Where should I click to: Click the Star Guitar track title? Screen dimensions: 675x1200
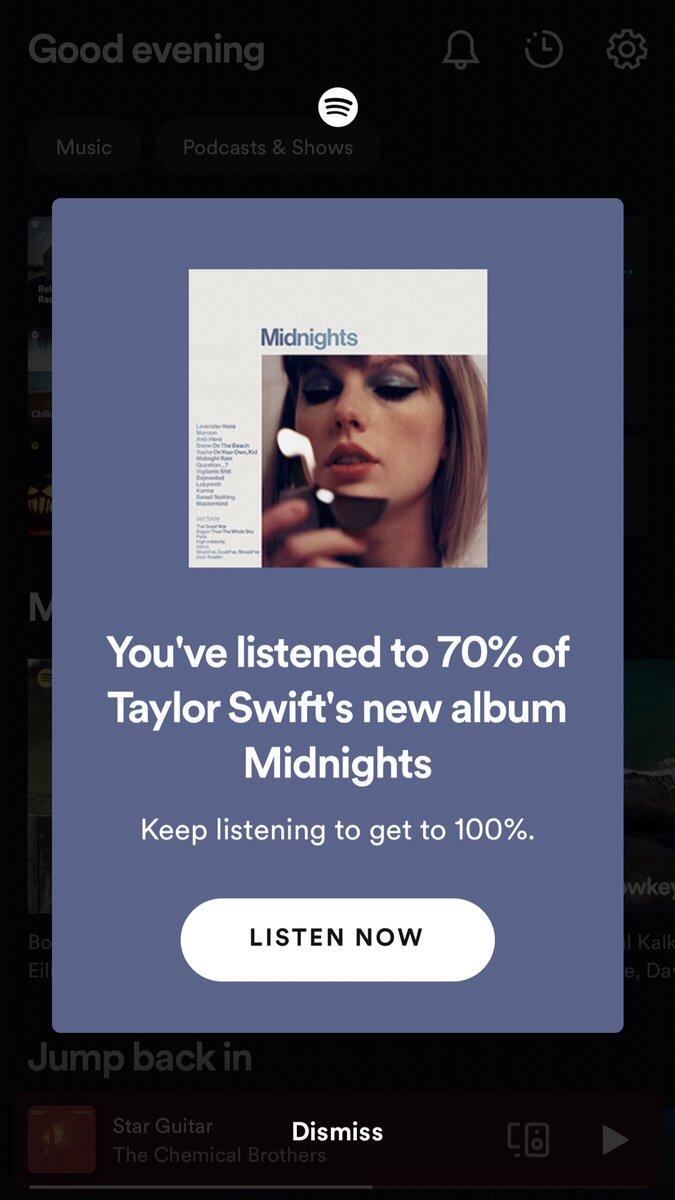point(163,1126)
